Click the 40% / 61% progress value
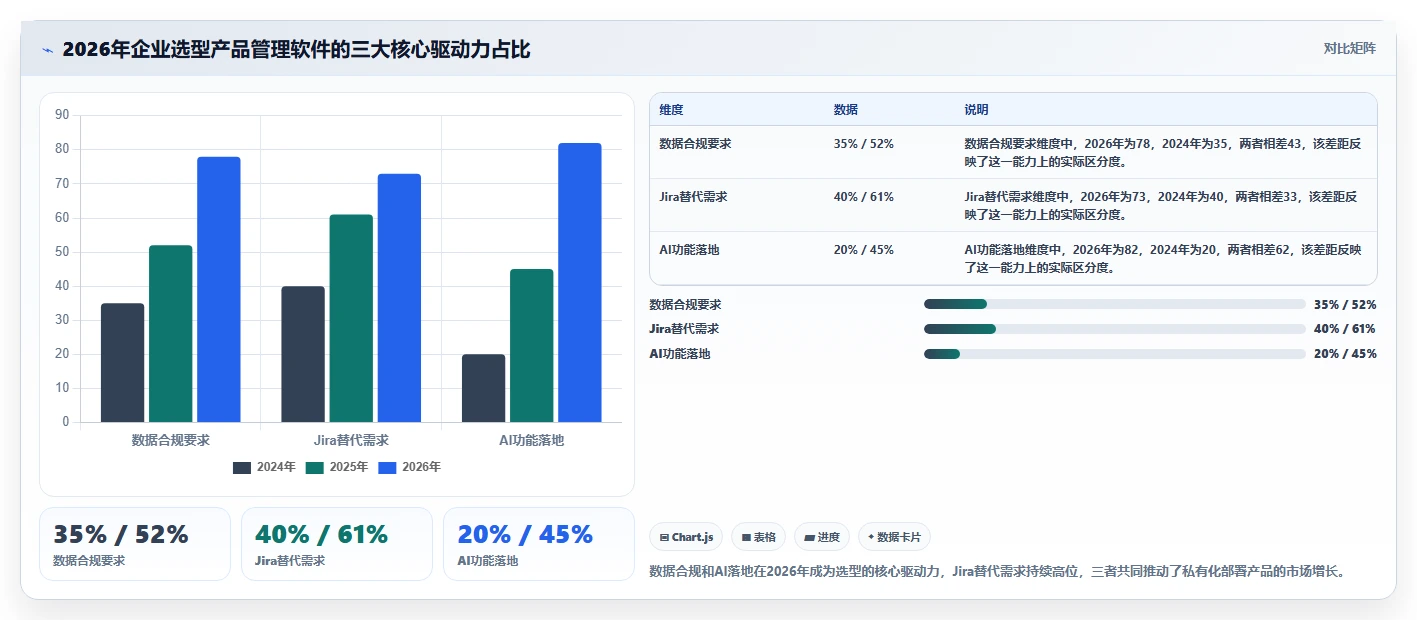 [1345, 329]
